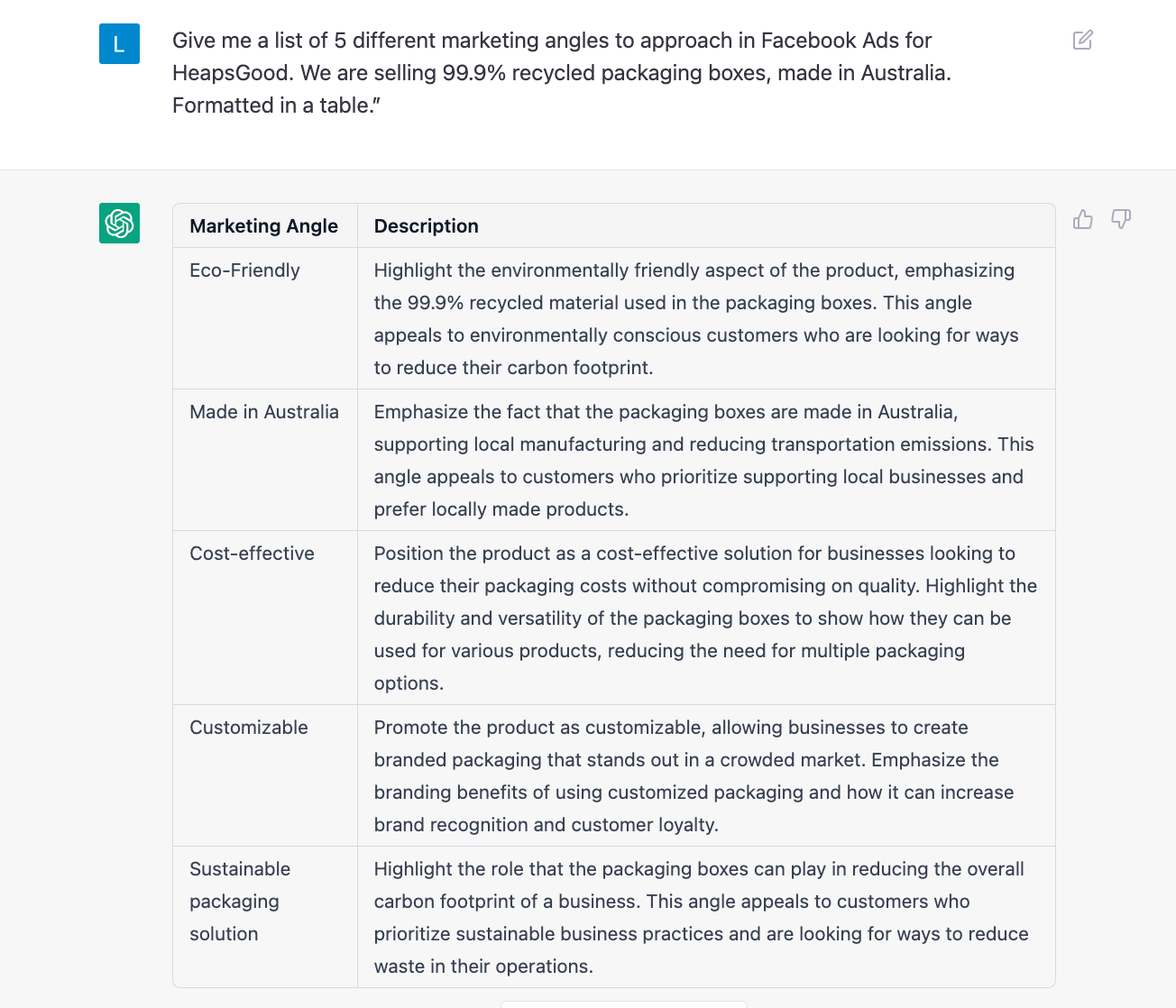
Task: Click the thumbs down icon
Action: (x=1121, y=219)
